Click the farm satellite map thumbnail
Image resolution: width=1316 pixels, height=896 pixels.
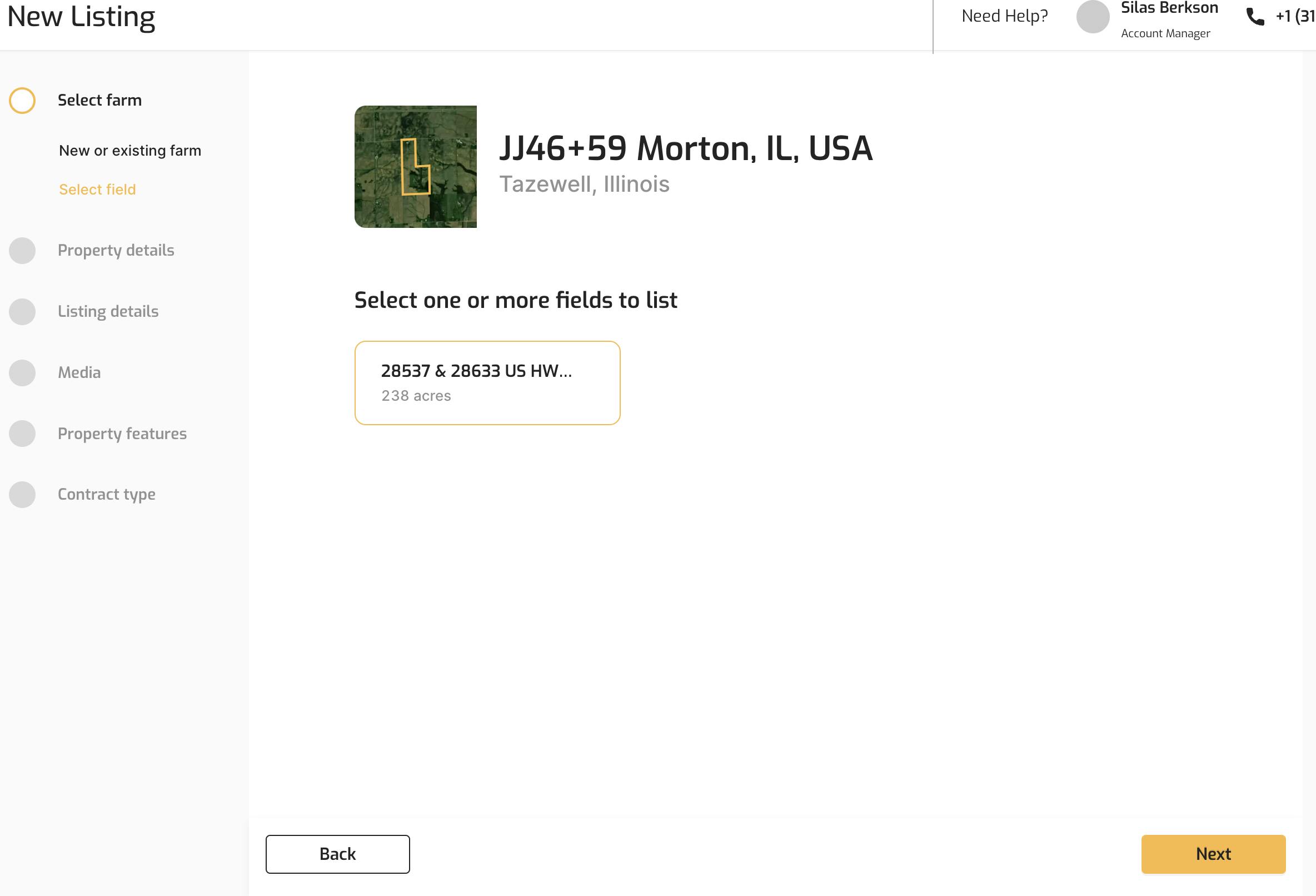click(x=415, y=166)
